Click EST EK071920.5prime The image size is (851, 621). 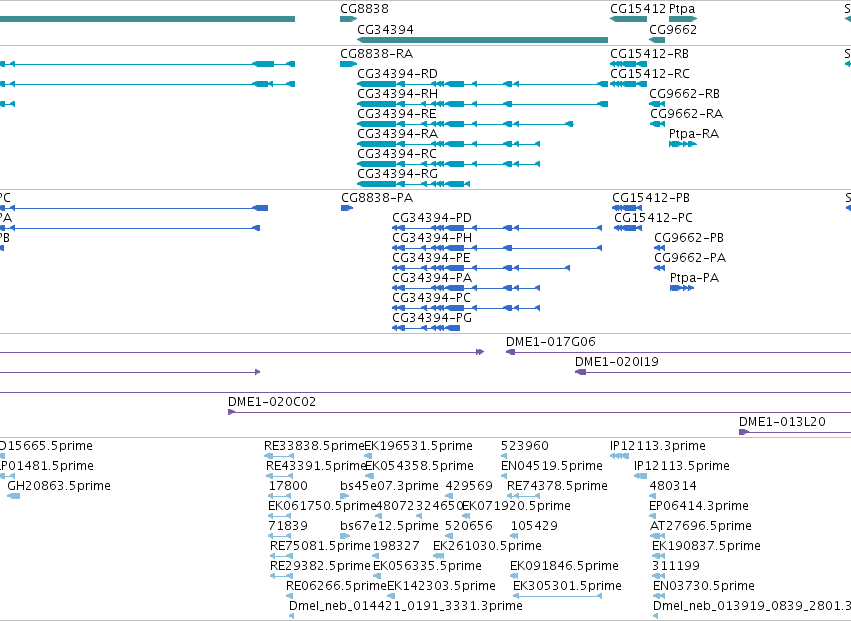pyautogui.click(x=516, y=506)
